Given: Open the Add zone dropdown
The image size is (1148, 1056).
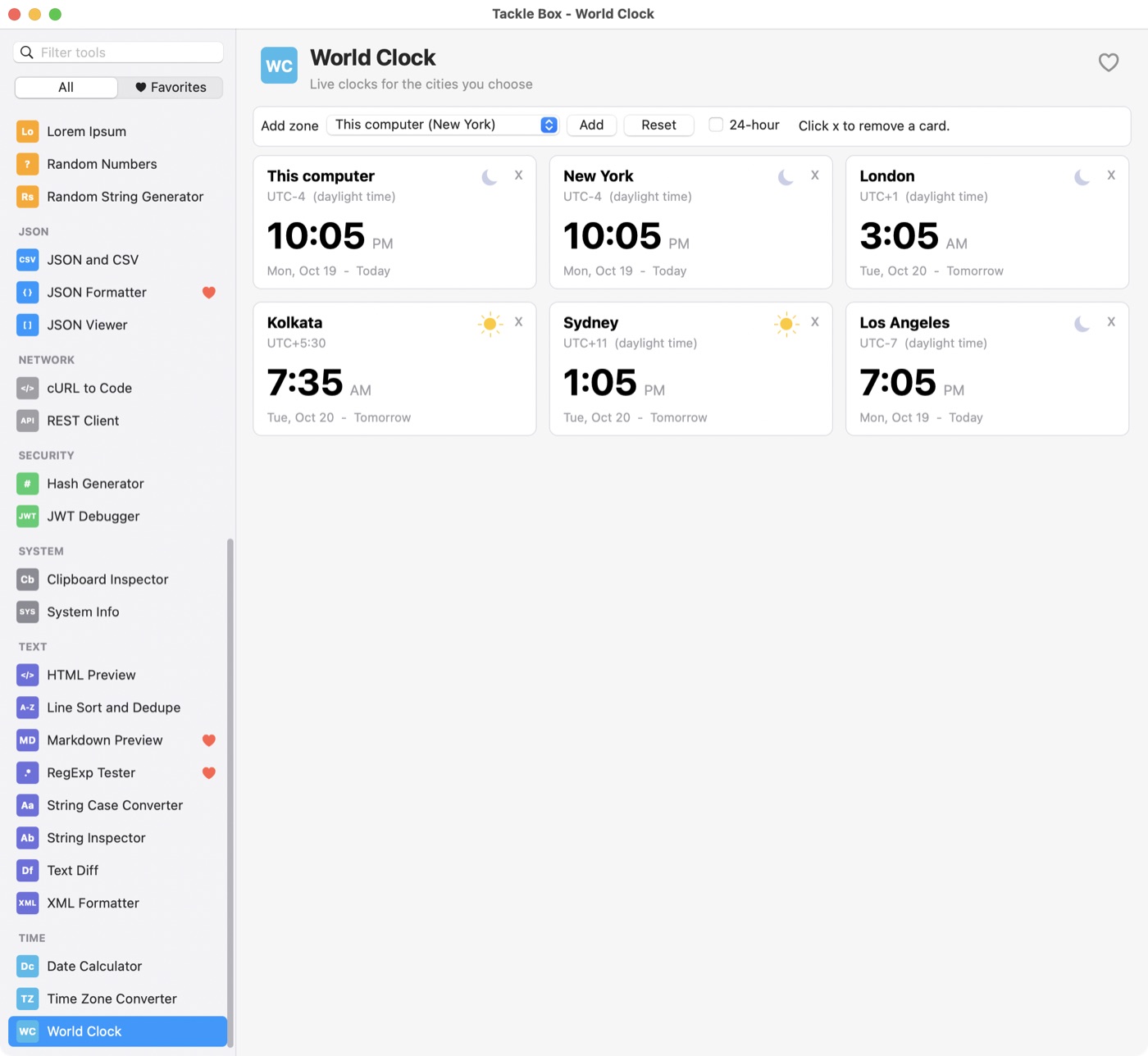Looking at the screenshot, I should coord(443,125).
